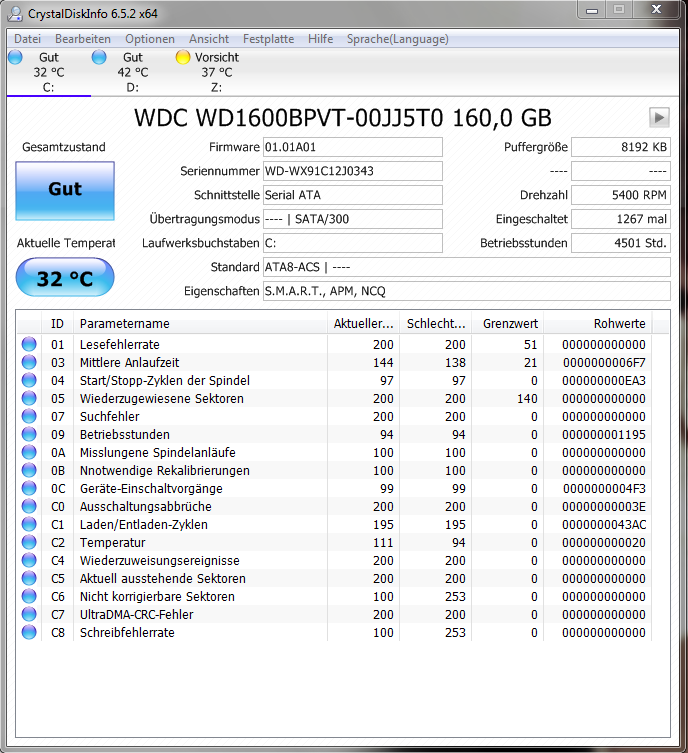Open the Optionen menu

click(x=150, y=39)
